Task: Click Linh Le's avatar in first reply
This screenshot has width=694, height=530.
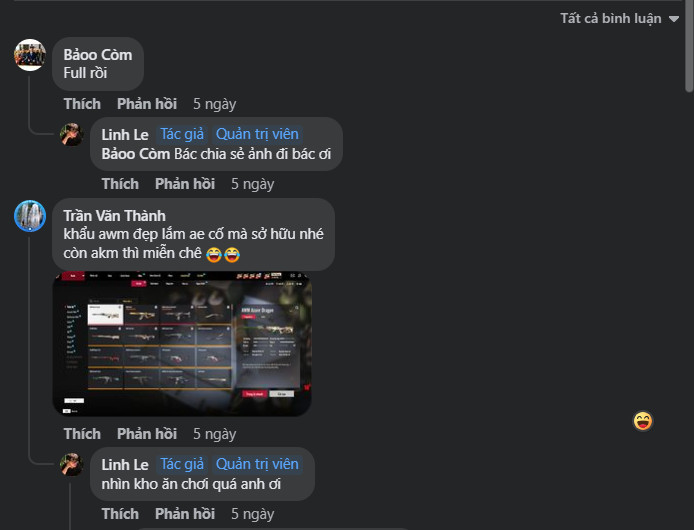Action: 72,134
